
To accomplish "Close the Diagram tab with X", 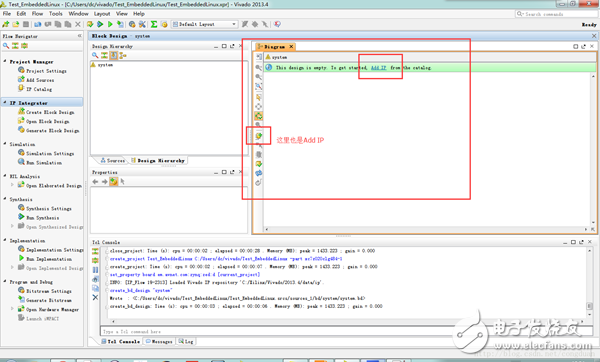I will coord(291,47).
